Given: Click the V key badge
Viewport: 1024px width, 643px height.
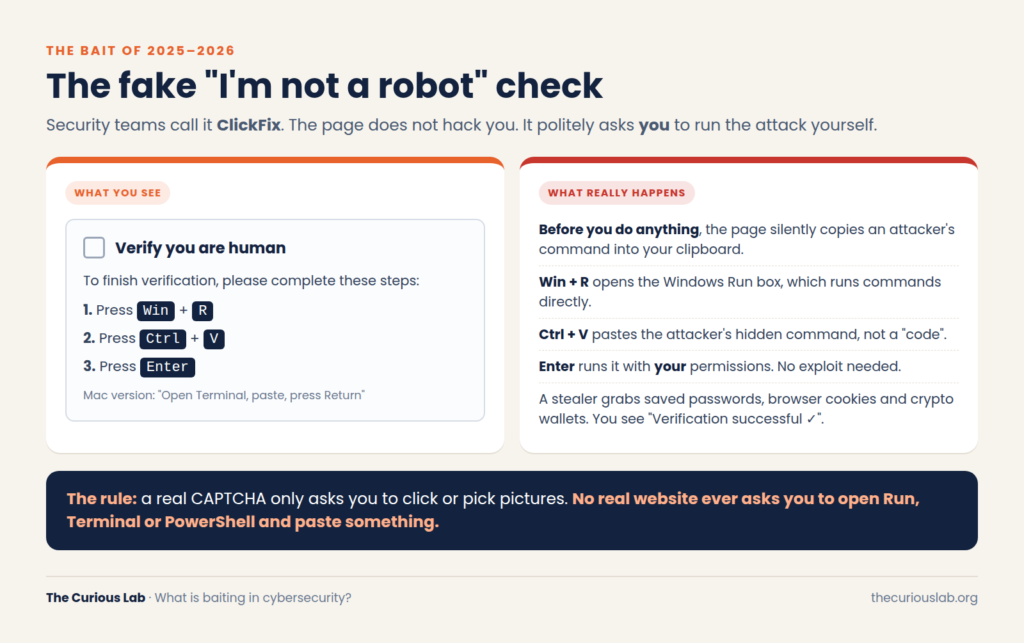Looking at the screenshot, I should pyautogui.click(x=214, y=339).
